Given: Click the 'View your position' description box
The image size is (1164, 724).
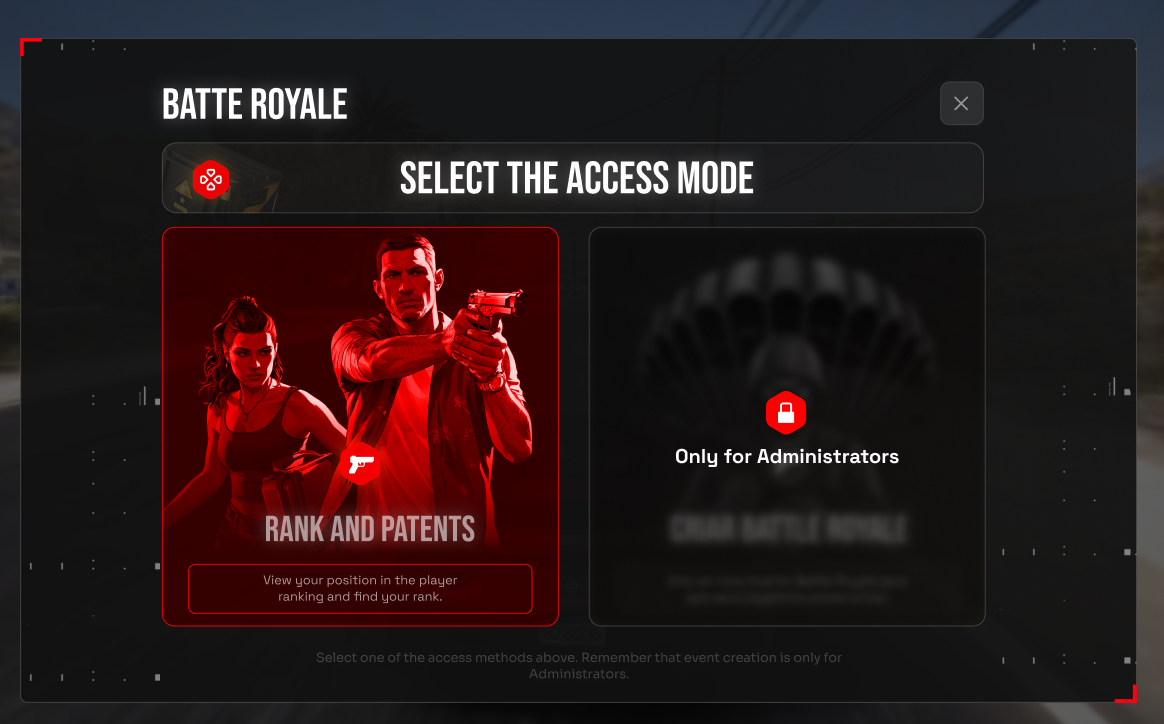Looking at the screenshot, I should pyautogui.click(x=360, y=588).
